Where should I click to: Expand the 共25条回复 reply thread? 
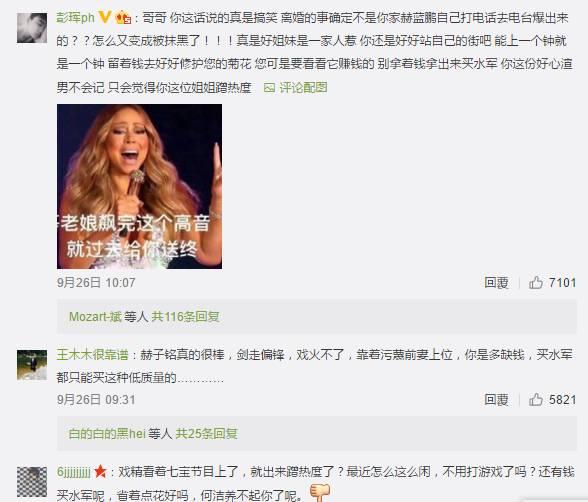point(207,434)
